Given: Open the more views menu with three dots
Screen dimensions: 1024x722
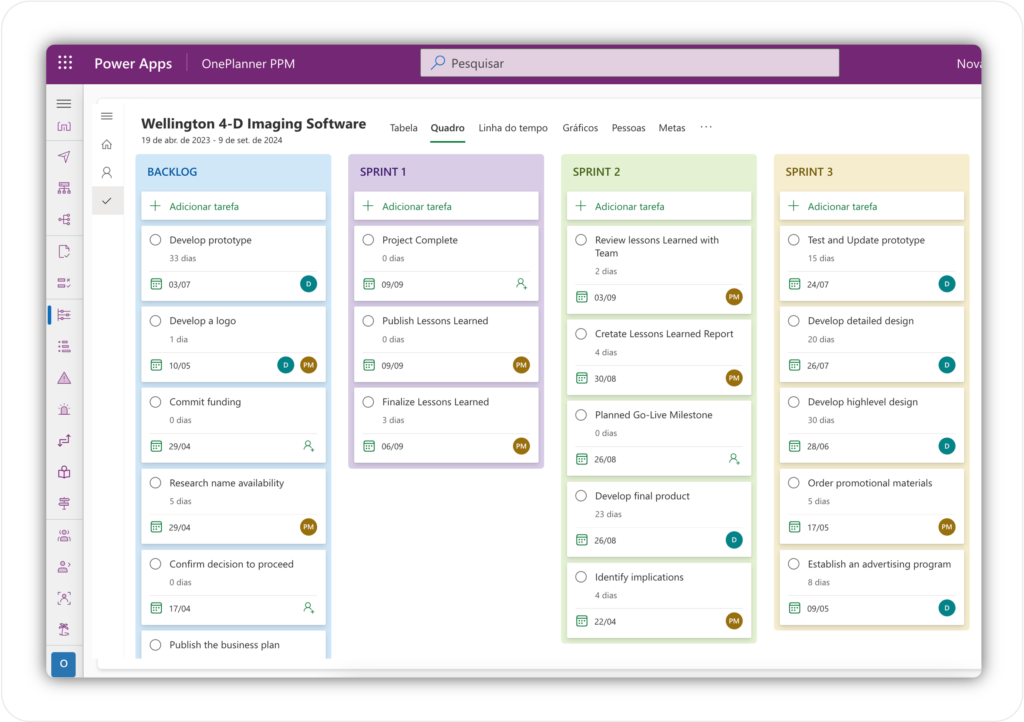Looking at the screenshot, I should click(706, 127).
